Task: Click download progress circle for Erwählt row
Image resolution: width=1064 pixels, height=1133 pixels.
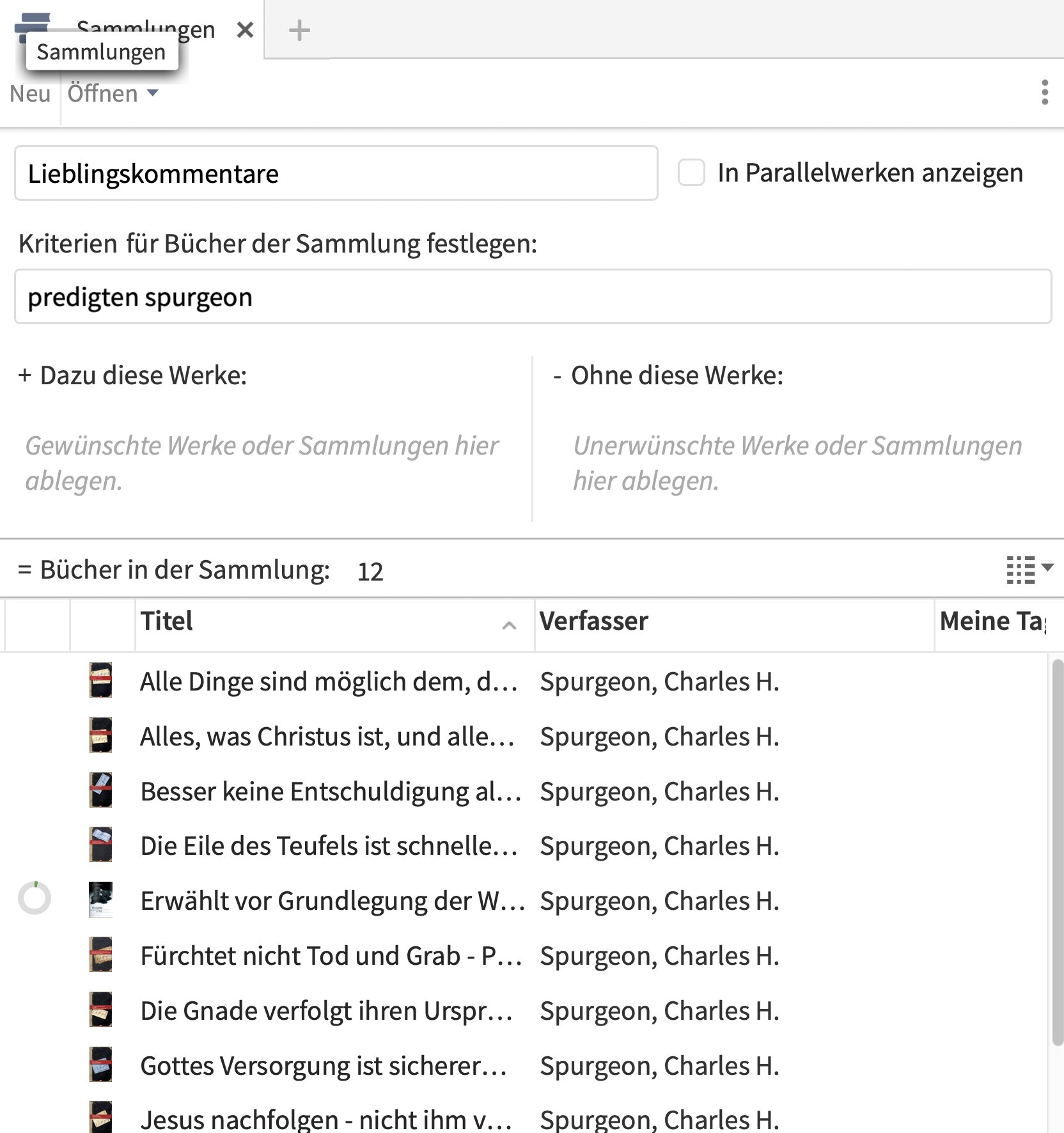Action: (x=35, y=898)
